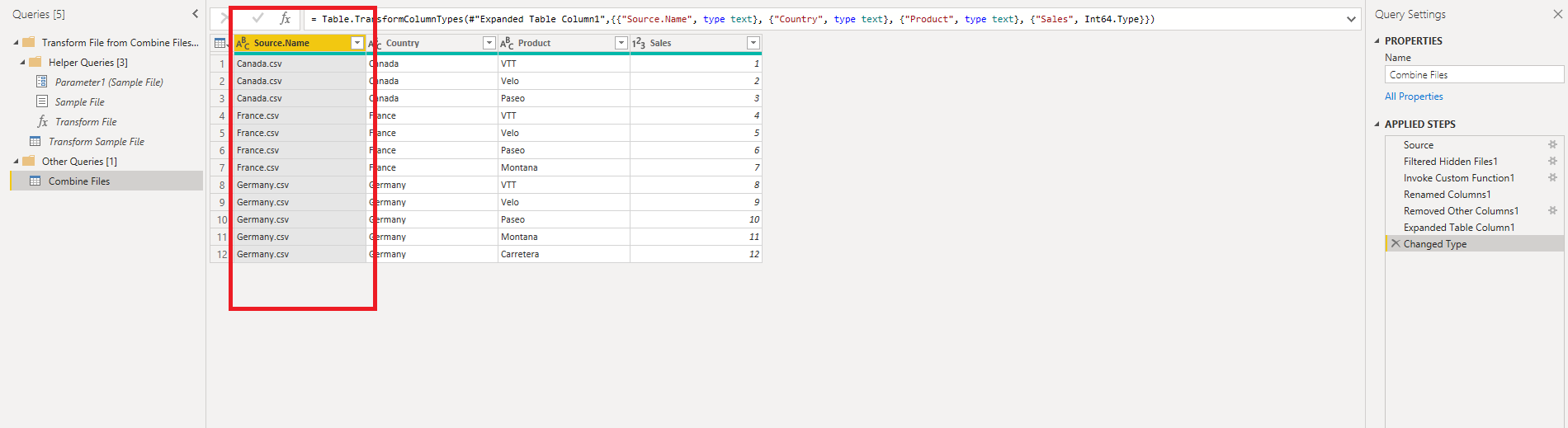
Task: Delete the Changed Type step with X icon
Action: coord(1396,243)
